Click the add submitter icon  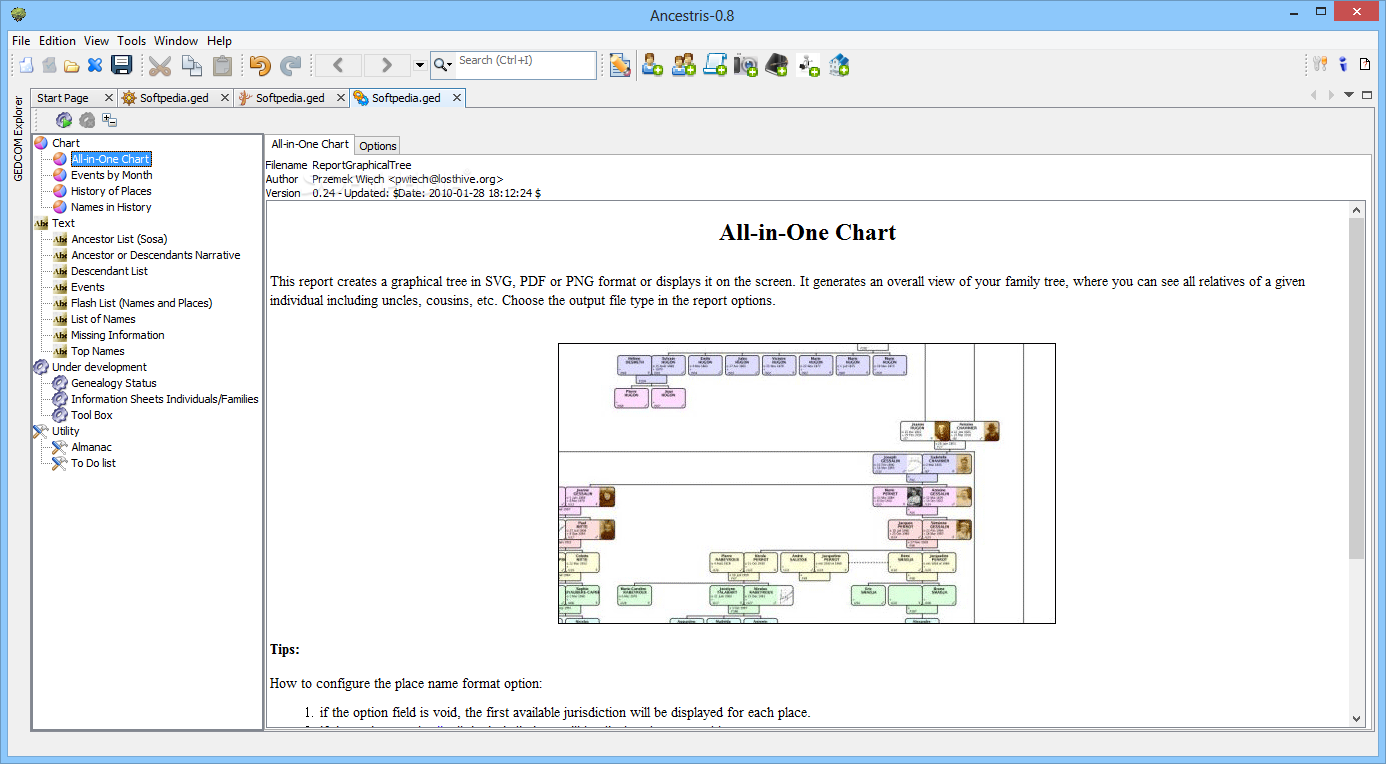[x=808, y=65]
